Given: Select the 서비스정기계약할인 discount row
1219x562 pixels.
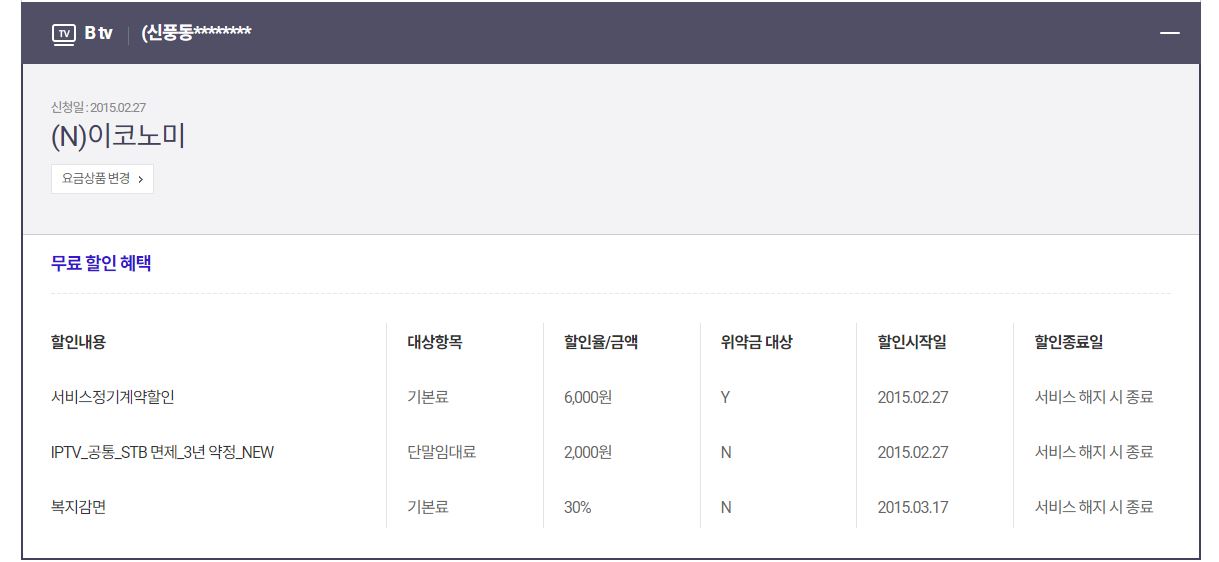Looking at the screenshot, I should (113, 397).
